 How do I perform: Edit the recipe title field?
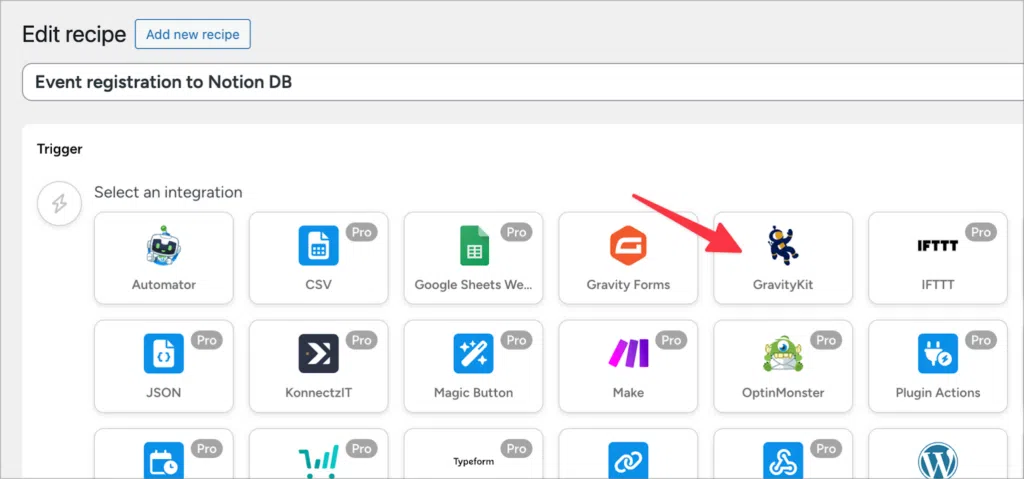522,82
